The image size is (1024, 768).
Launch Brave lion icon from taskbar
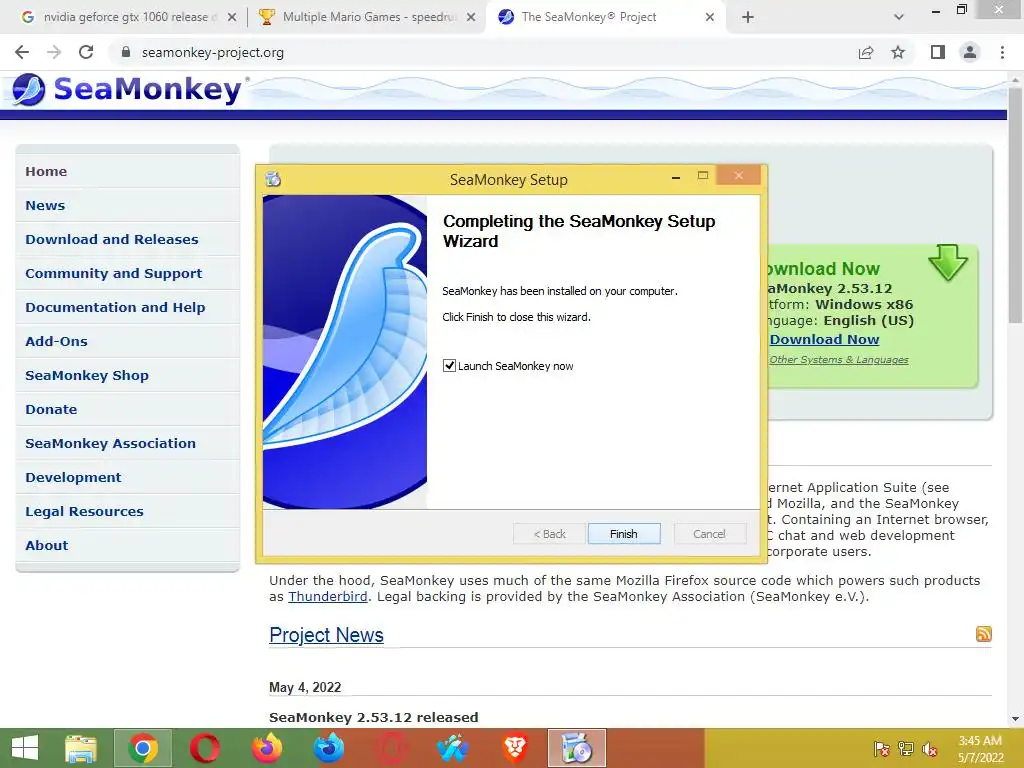pos(515,748)
